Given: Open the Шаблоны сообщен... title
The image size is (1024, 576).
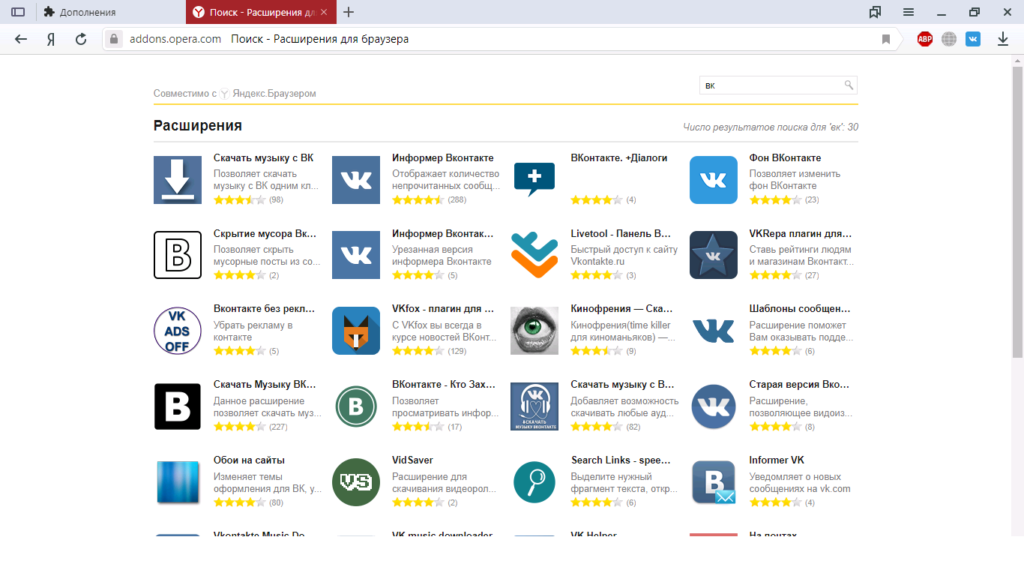Looking at the screenshot, I should click(x=799, y=309).
